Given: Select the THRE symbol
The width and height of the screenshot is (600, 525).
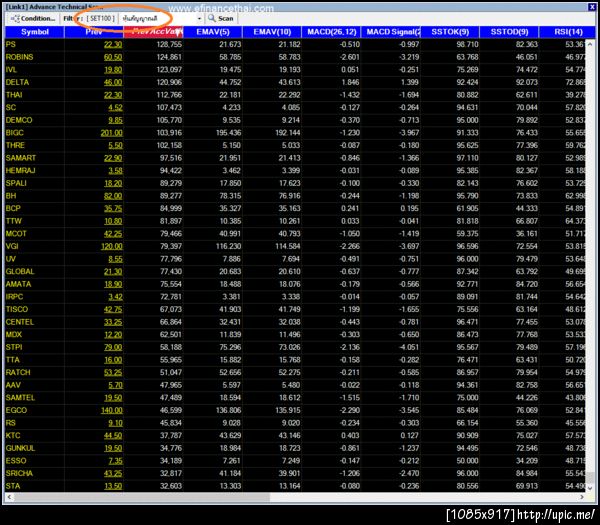Looking at the screenshot, I should [x=15, y=145].
